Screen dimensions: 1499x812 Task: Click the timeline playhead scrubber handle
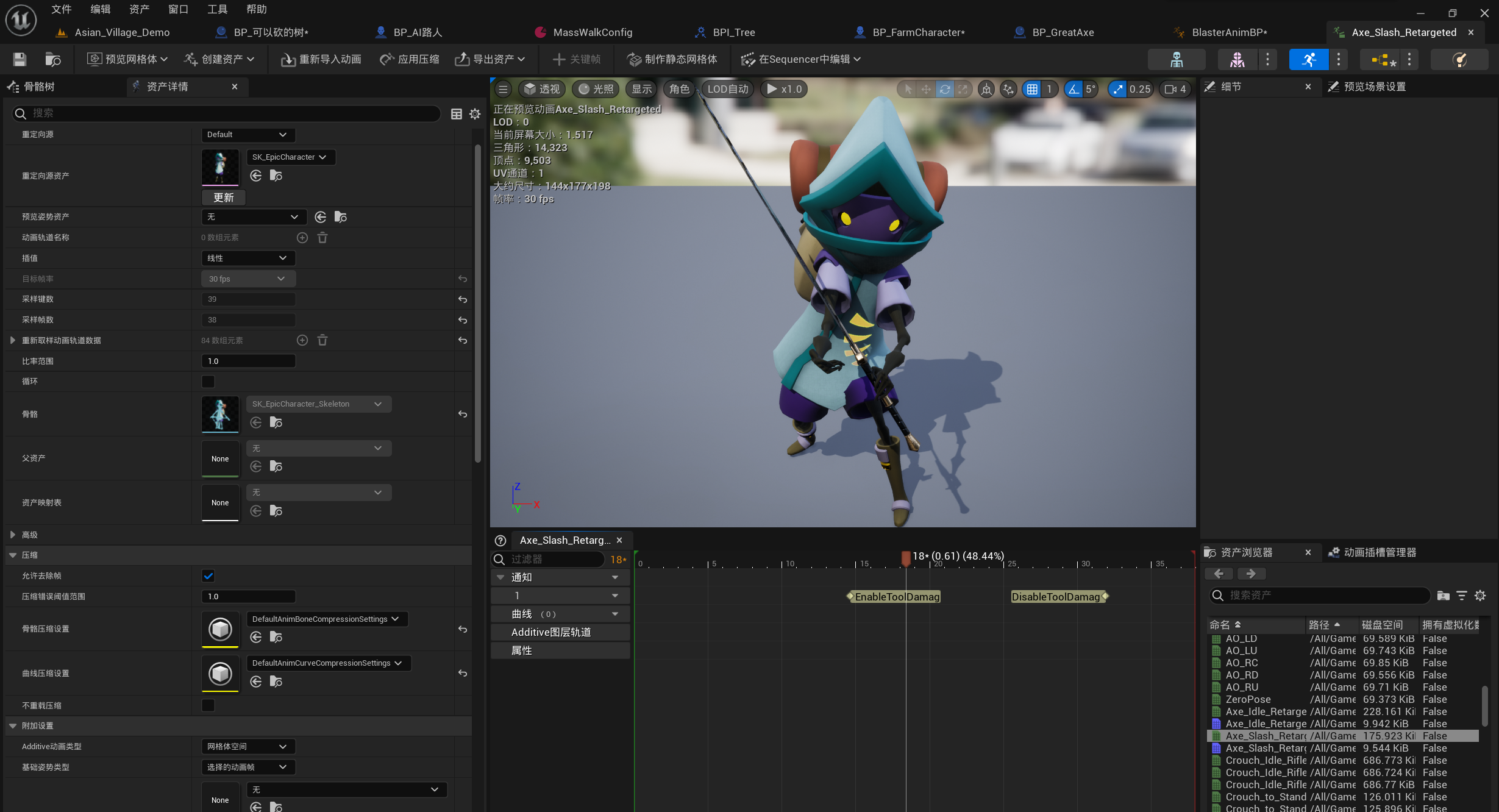point(906,558)
